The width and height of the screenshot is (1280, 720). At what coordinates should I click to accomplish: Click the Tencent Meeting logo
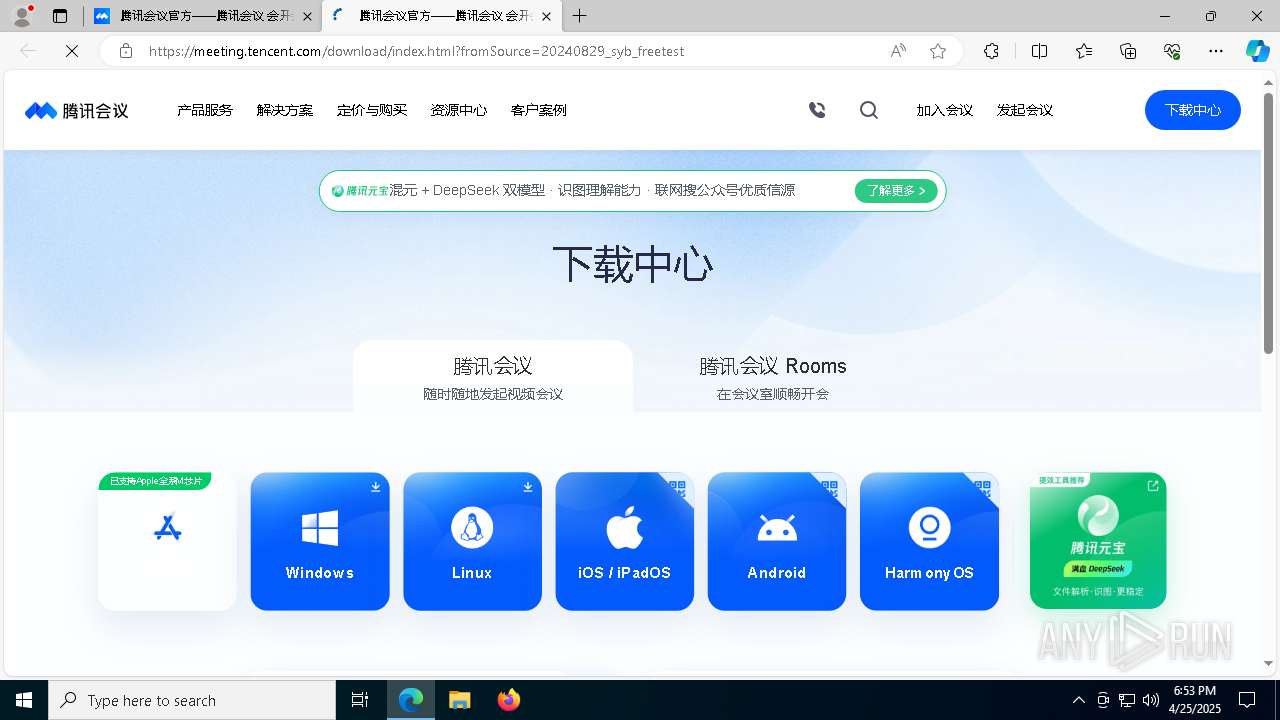point(77,110)
